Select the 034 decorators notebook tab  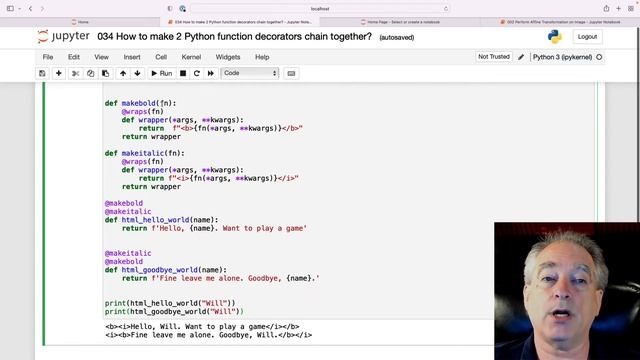(x=240, y=22)
